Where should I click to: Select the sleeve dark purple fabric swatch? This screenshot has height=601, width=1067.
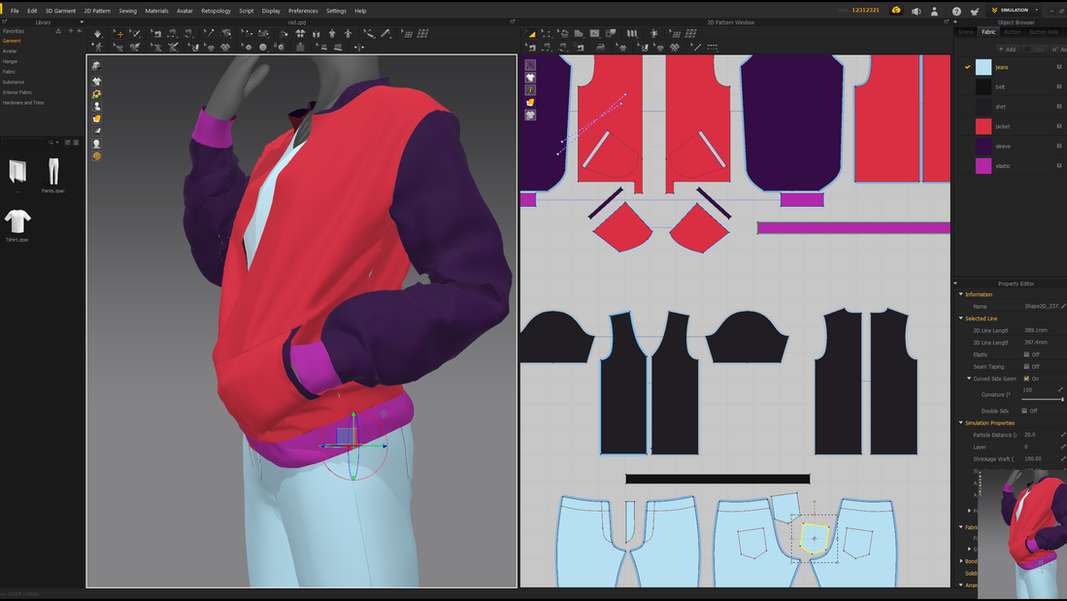pyautogui.click(x=983, y=146)
